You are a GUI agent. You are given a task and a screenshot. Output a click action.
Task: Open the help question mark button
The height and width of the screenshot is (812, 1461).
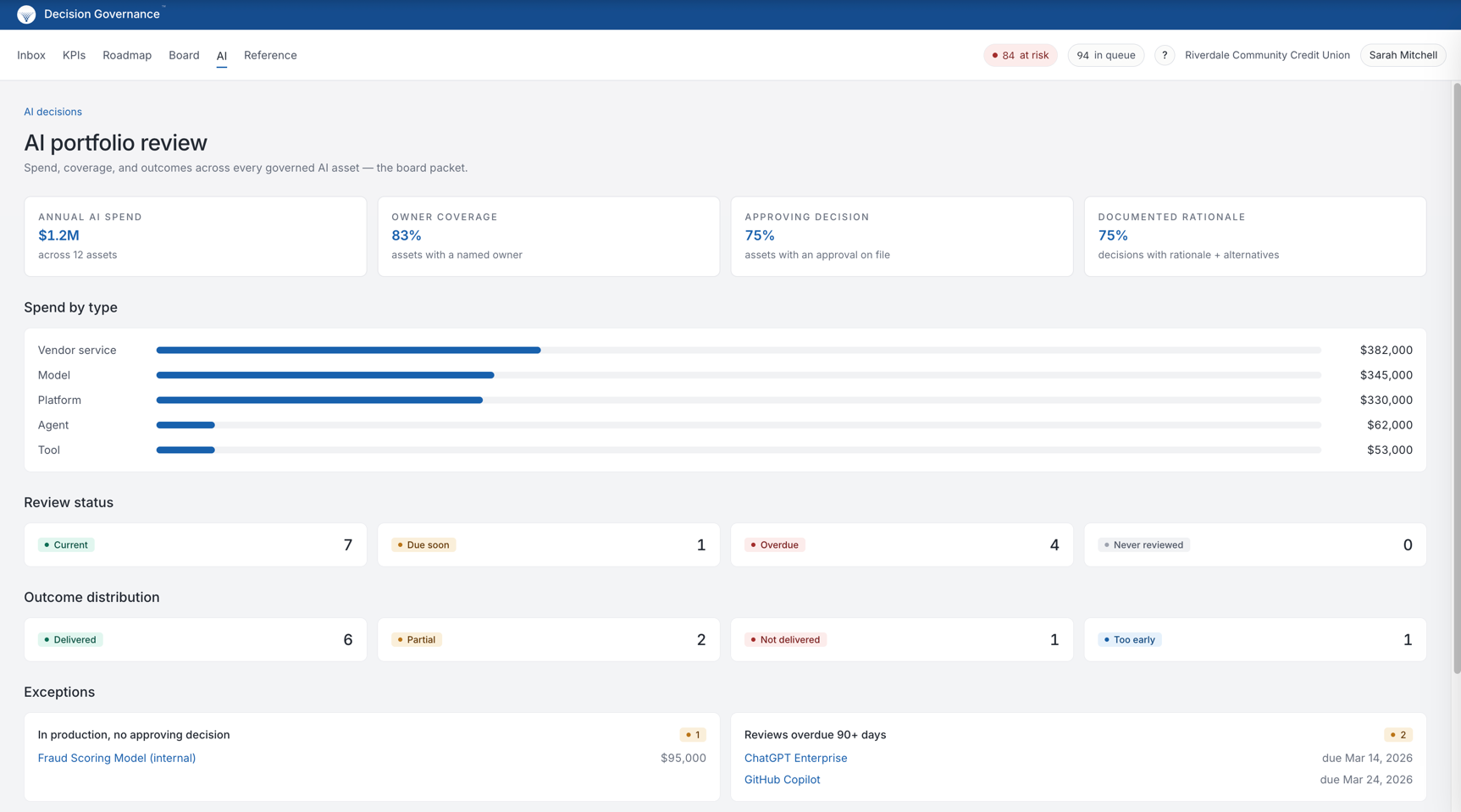point(1165,55)
